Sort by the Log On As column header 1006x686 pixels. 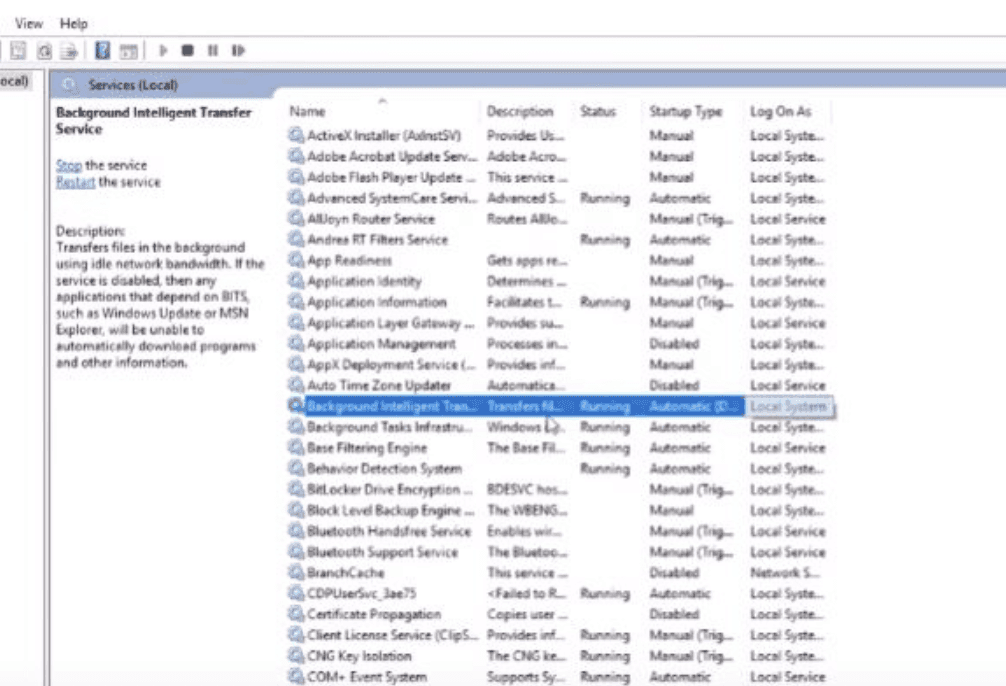[788, 111]
